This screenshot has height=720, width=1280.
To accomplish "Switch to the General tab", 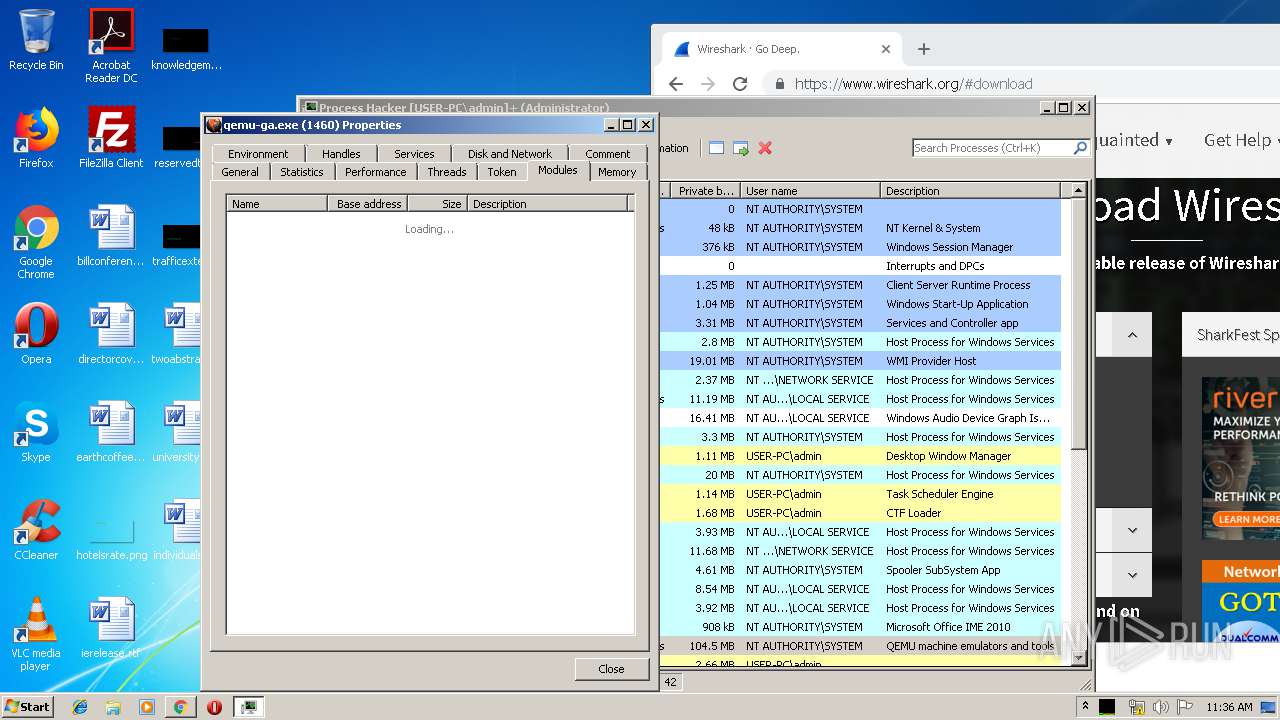I will (x=240, y=172).
